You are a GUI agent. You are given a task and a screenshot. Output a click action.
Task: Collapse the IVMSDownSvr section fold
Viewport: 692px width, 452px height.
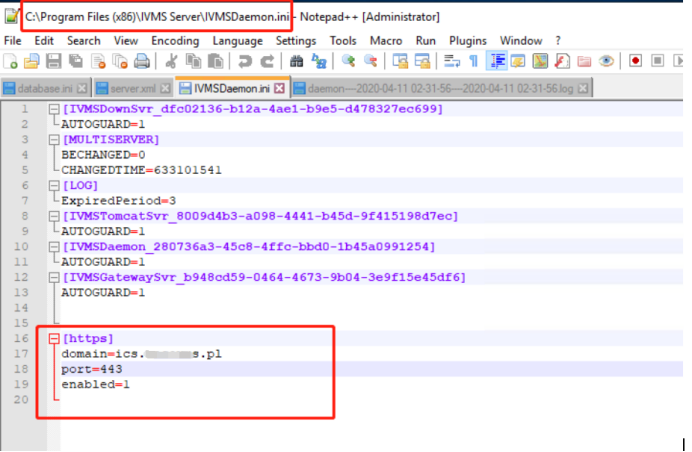[54, 109]
